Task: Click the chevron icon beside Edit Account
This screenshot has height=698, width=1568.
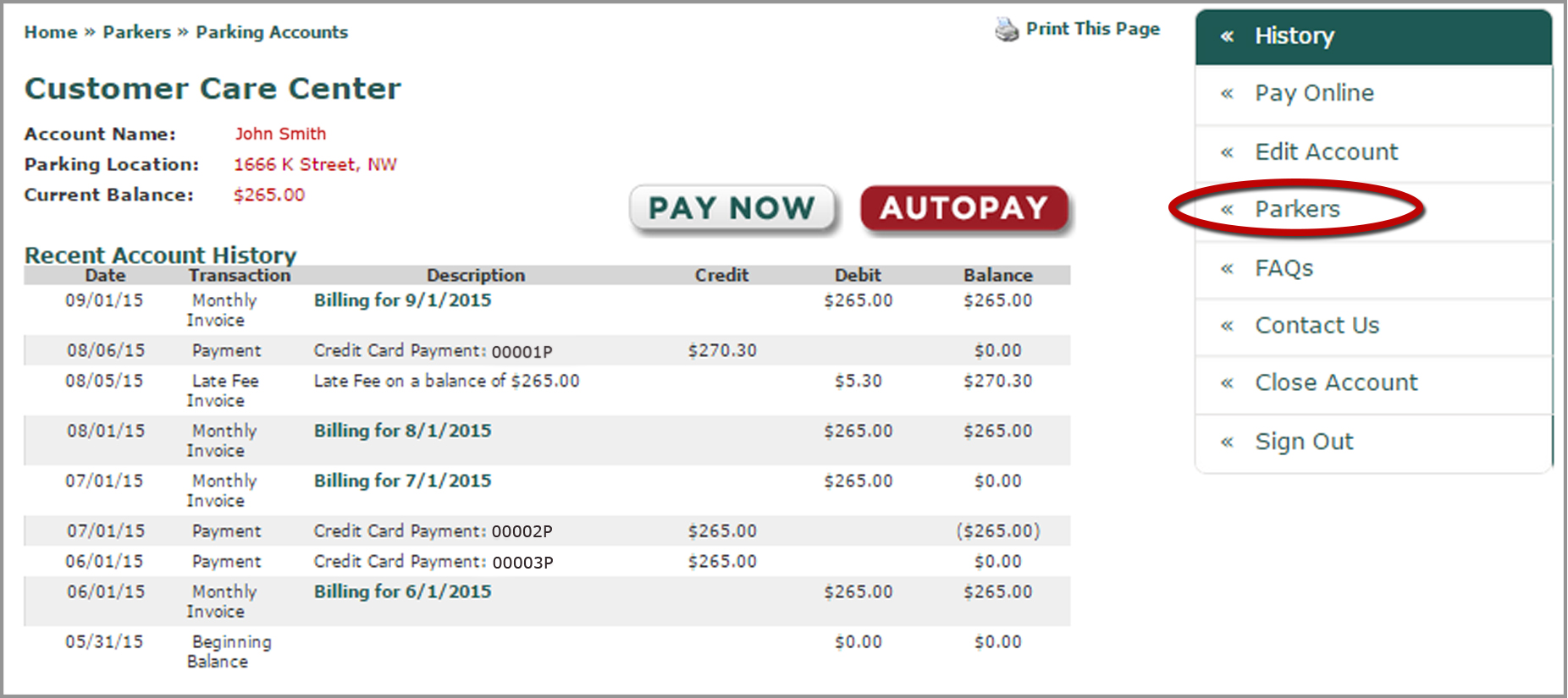Action: [x=1227, y=153]
